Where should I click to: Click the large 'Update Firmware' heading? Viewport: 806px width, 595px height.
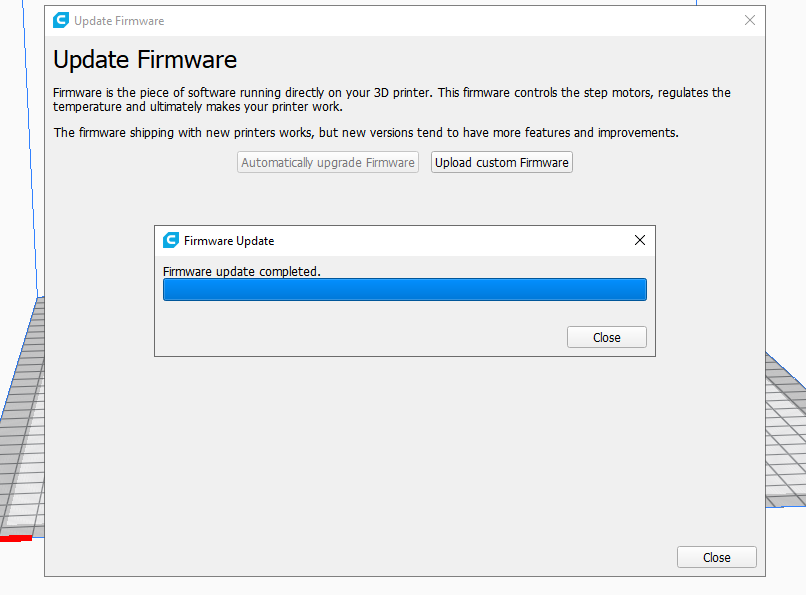(145, 59)
